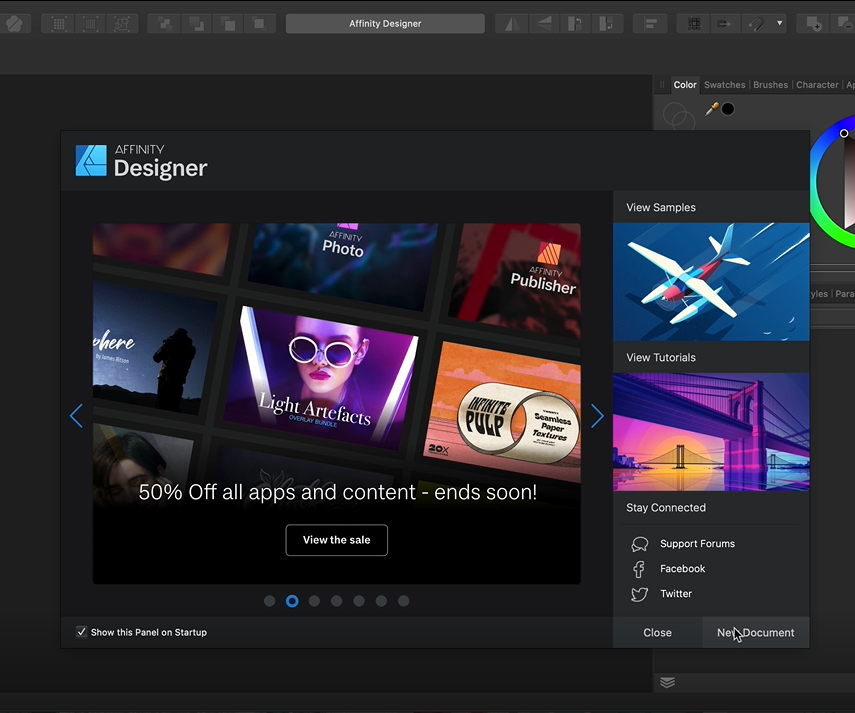The image size is (855, 713).
Task: Uncheck Show this Panel on Startup
Action: point(81,632)
